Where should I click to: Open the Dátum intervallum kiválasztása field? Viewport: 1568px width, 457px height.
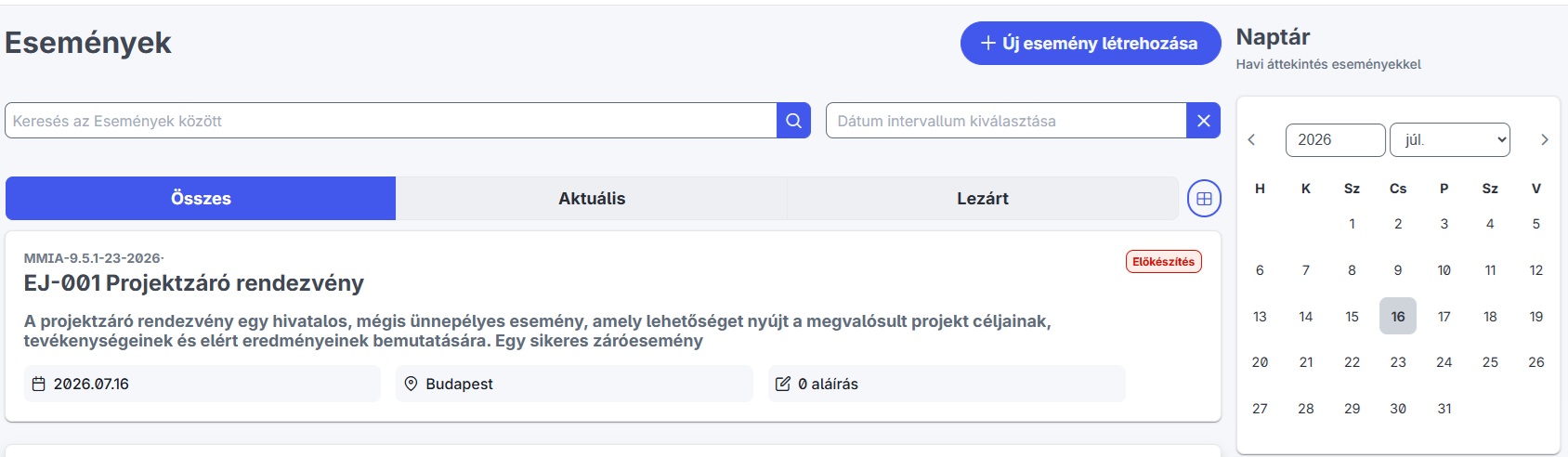(x=1006, y=121)
